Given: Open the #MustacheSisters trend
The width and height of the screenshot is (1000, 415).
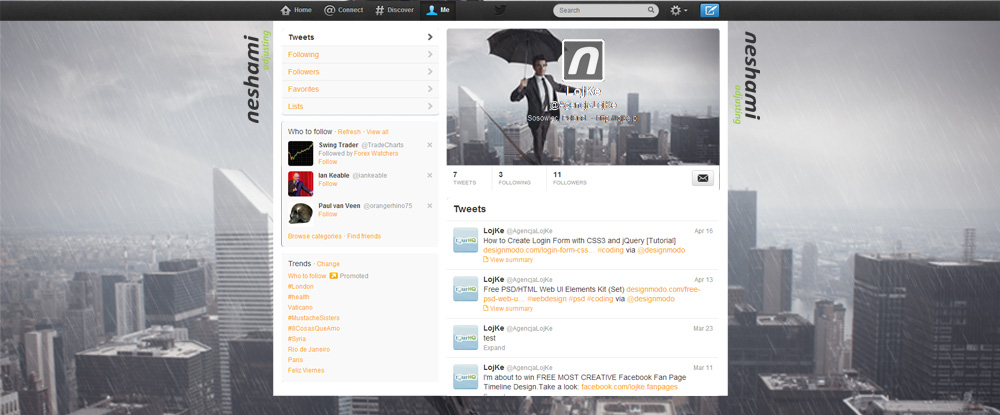Looking at the screenshot, I should click(x=313, y=317).
